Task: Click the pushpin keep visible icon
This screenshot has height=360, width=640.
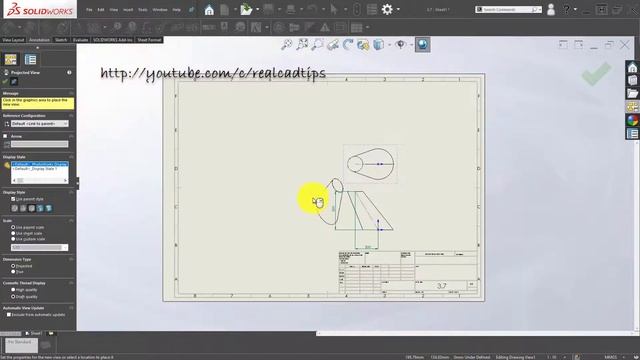Action: tap(14, 82)
